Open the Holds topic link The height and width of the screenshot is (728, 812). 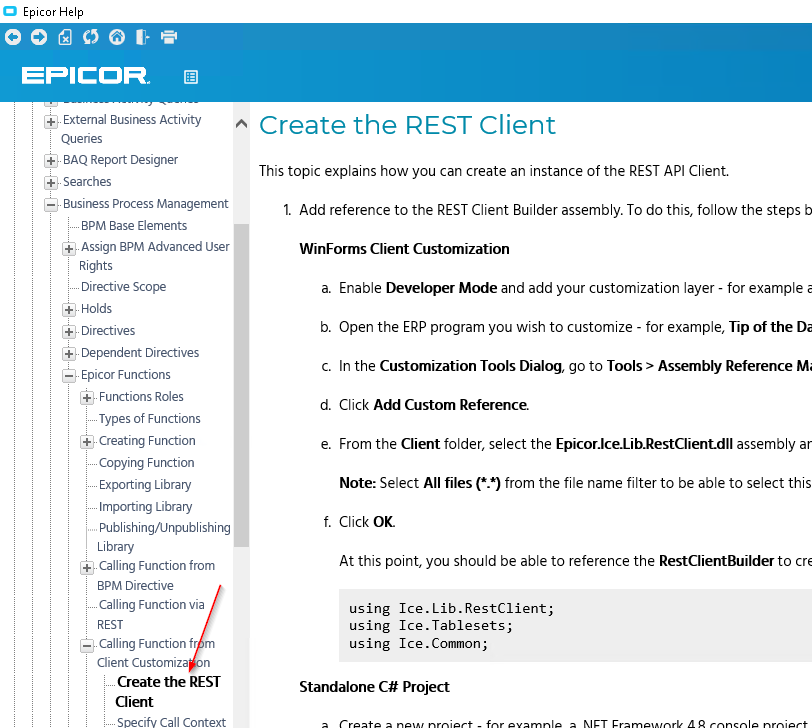tap(96, 309)
